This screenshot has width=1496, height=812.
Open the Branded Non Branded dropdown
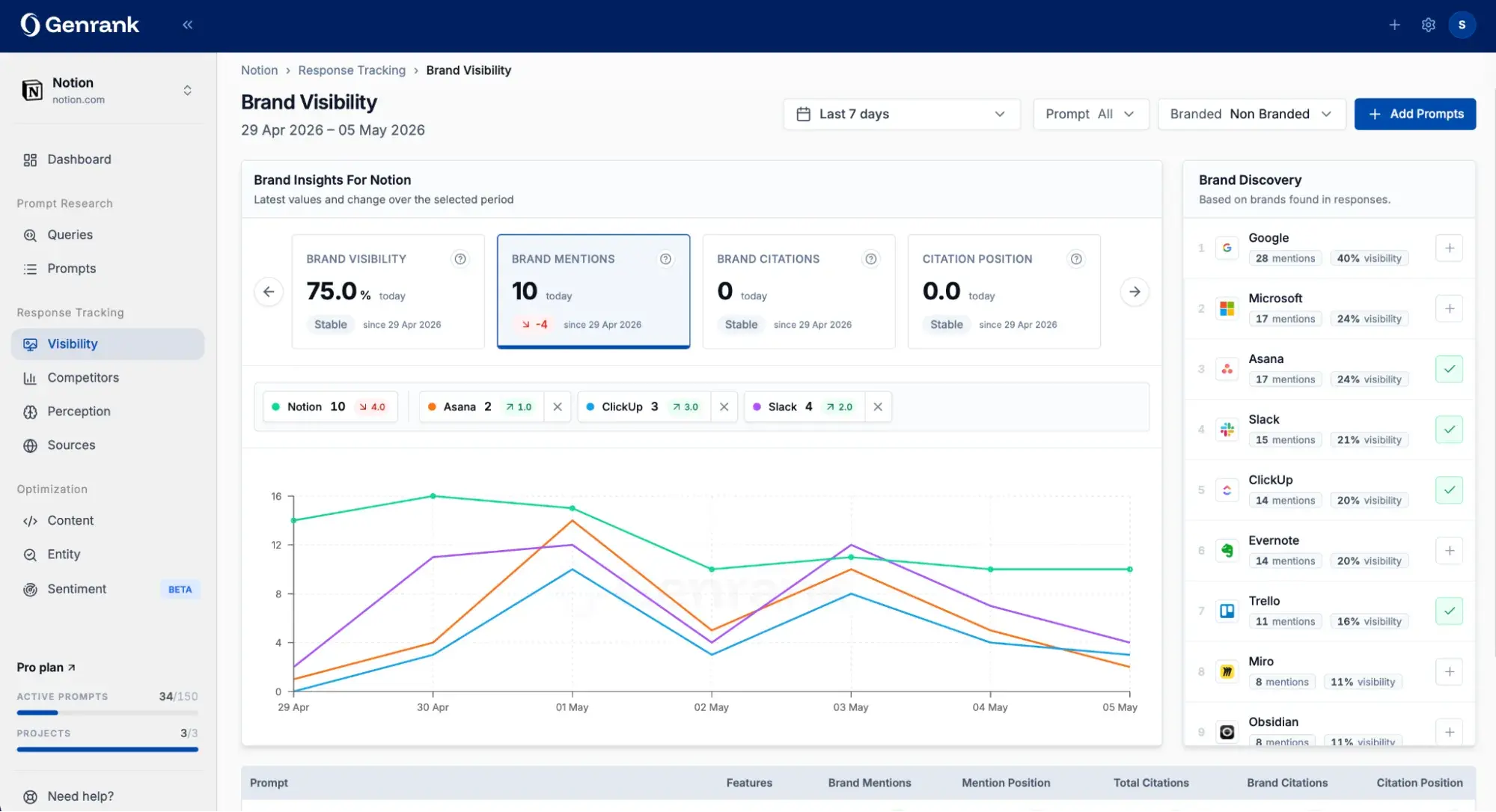click(x=1251, y=115)
